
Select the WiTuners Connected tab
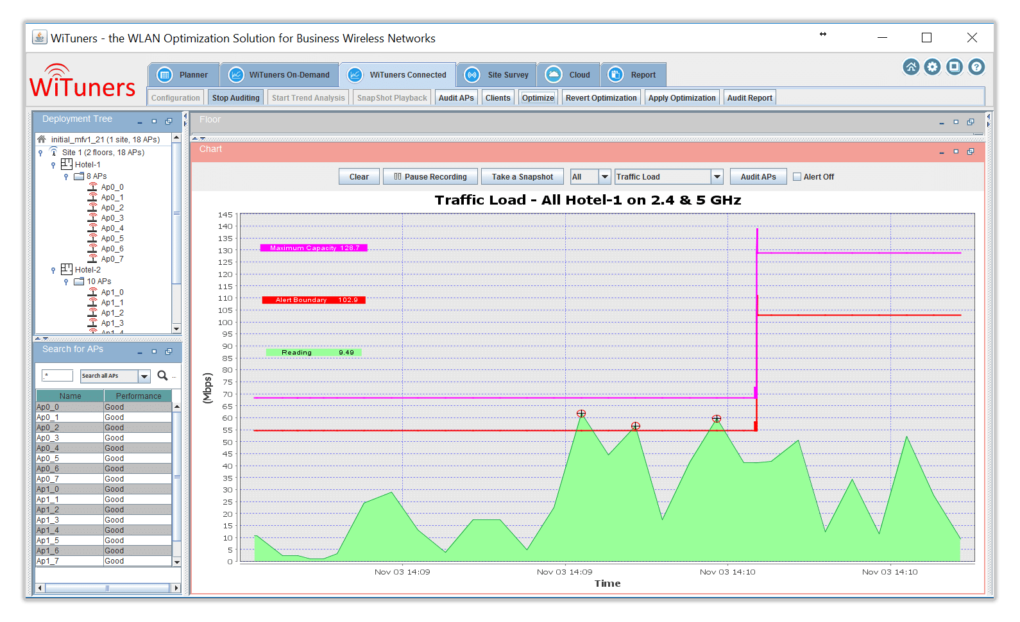tap(397, 75)
